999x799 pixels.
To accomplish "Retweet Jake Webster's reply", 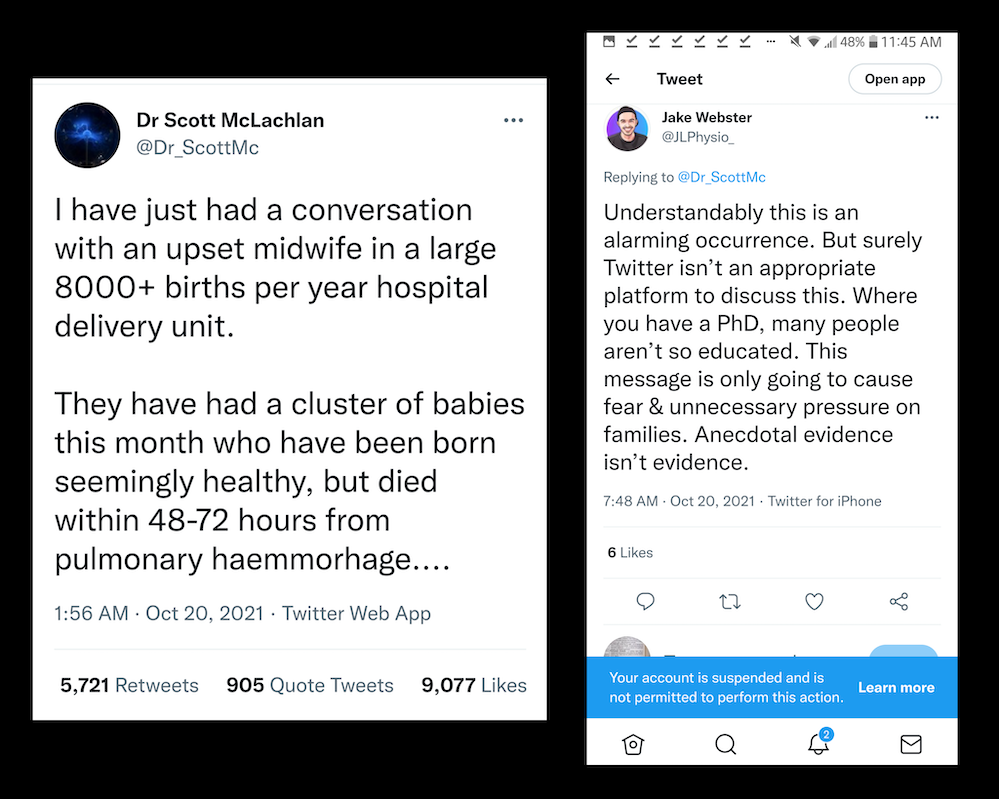I will (x=730, y=601).
